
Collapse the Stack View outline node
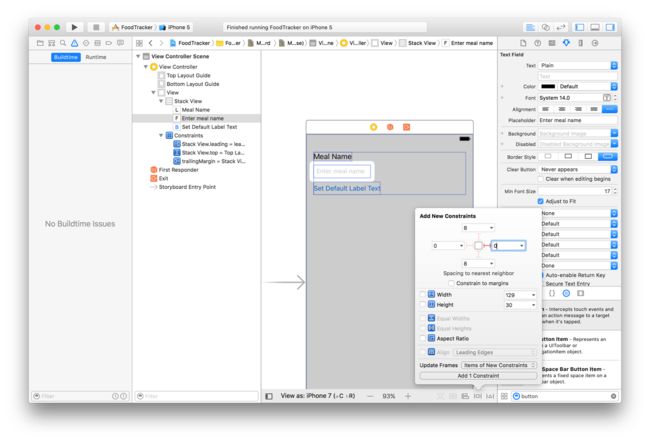(161, 101)
